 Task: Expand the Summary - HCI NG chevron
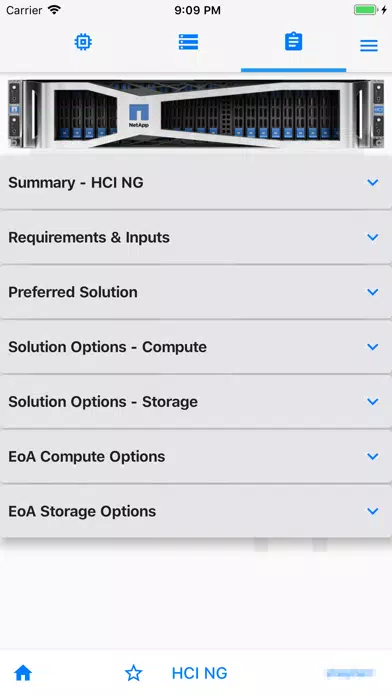click(x=373, y=182)
